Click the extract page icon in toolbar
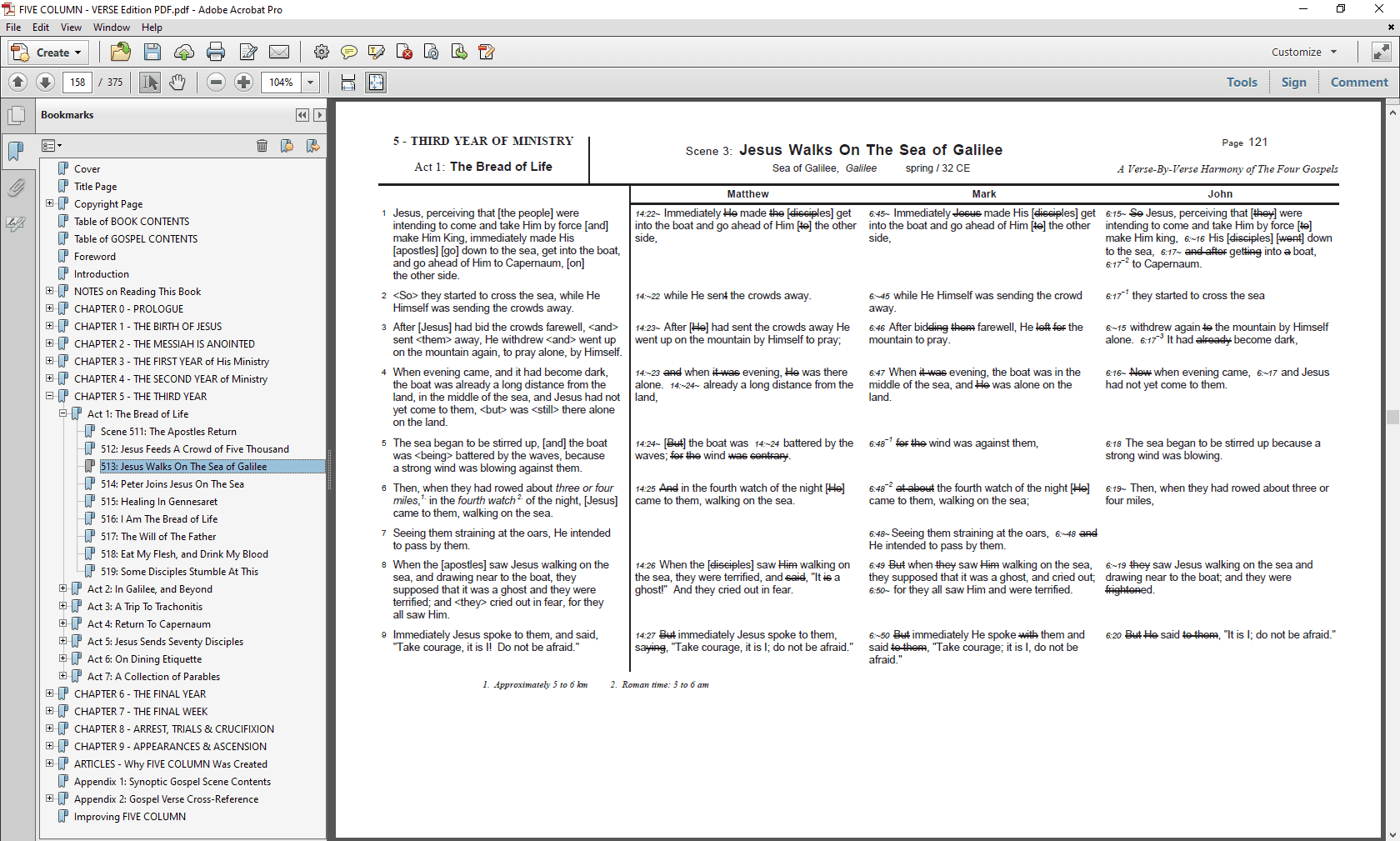The height and width of the screenshot is (841, 1400). (459, 53)
